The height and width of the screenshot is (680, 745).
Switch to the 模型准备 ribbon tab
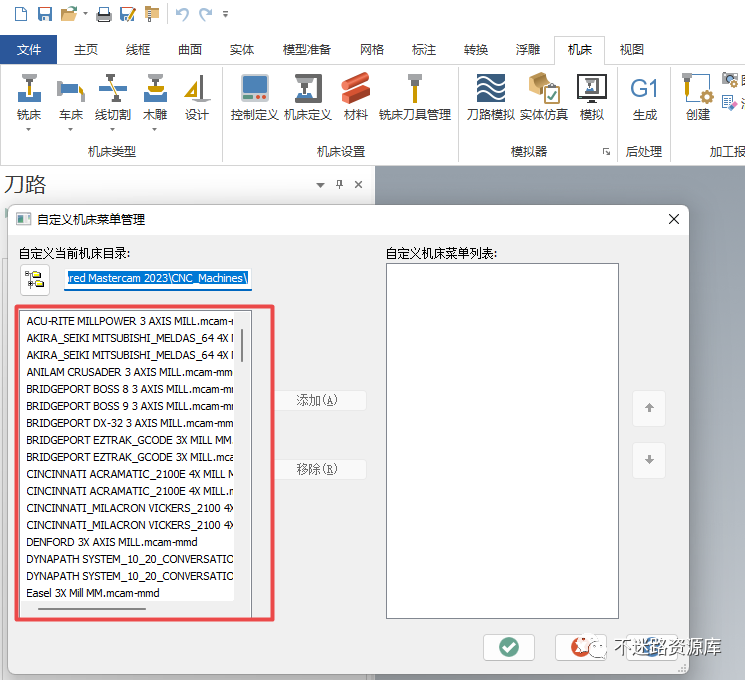pos(307,49)
